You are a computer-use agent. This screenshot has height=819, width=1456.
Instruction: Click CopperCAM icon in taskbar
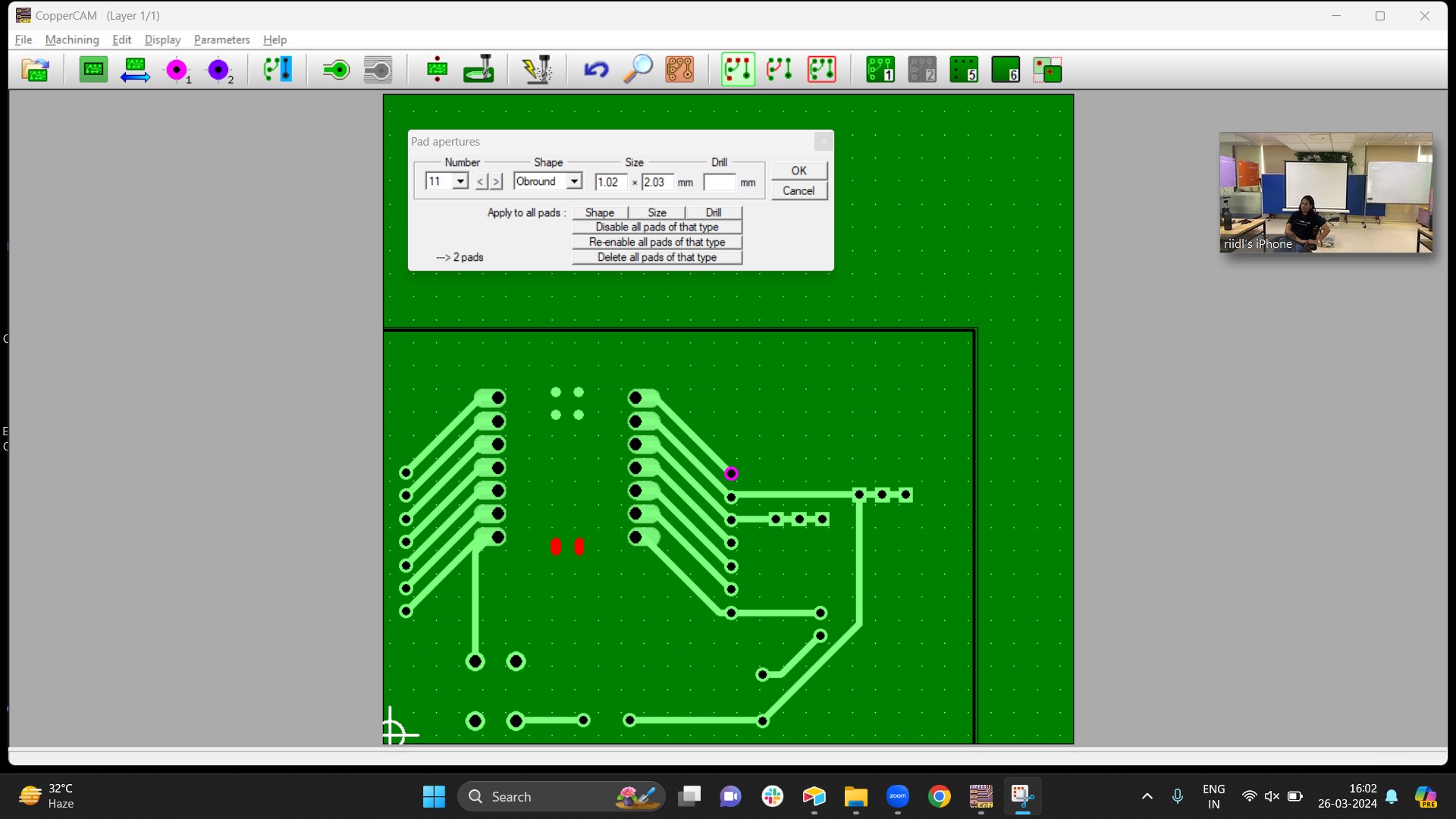pyautogui.click(x=981, y=796)
